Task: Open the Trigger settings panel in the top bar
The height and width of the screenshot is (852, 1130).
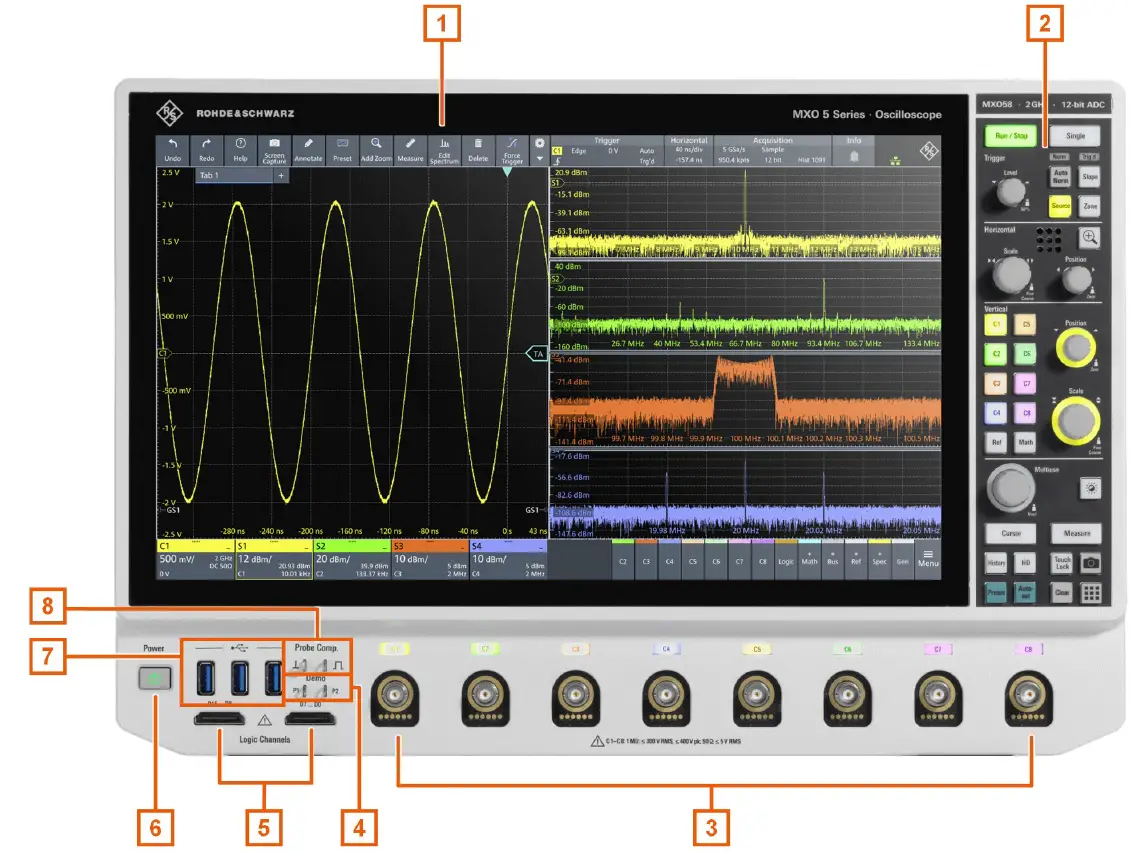Action: pyautogui.click(x=607, y=151)
